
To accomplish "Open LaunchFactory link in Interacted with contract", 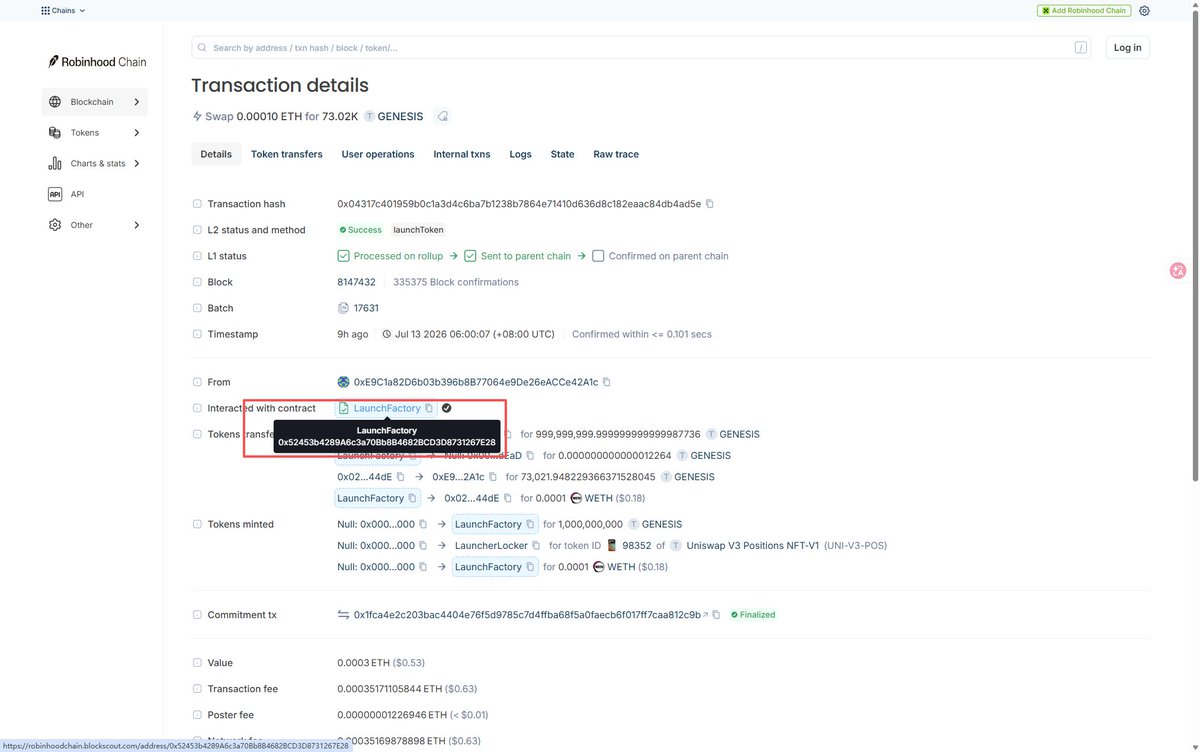I will click(387, 408).
